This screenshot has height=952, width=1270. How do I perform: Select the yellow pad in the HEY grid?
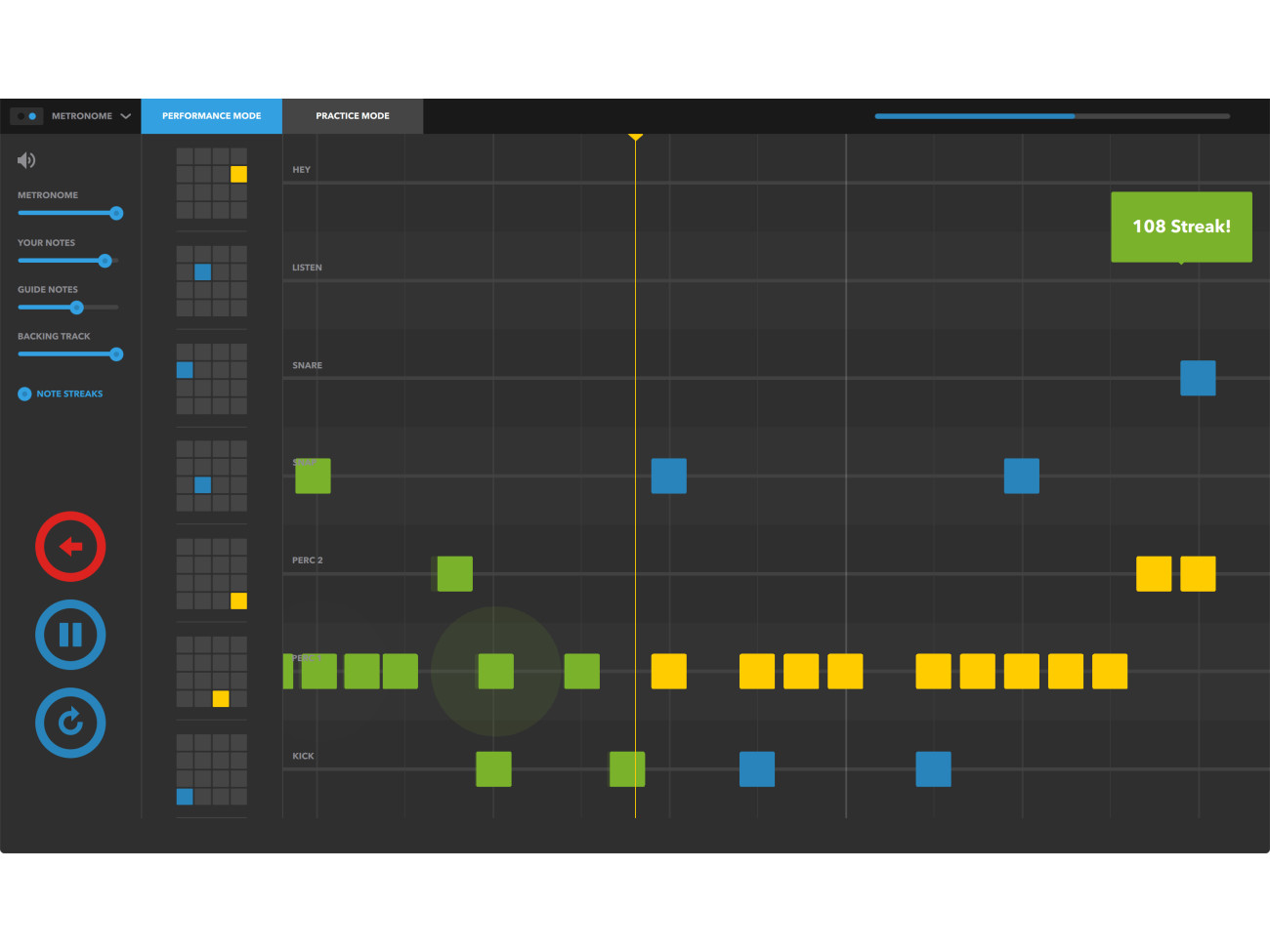[x=238, y=175]
